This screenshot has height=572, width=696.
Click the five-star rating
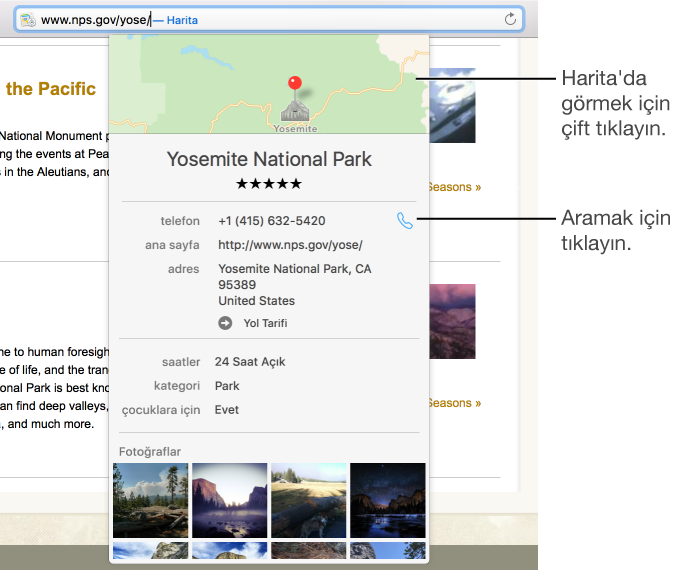pos(269,183)
